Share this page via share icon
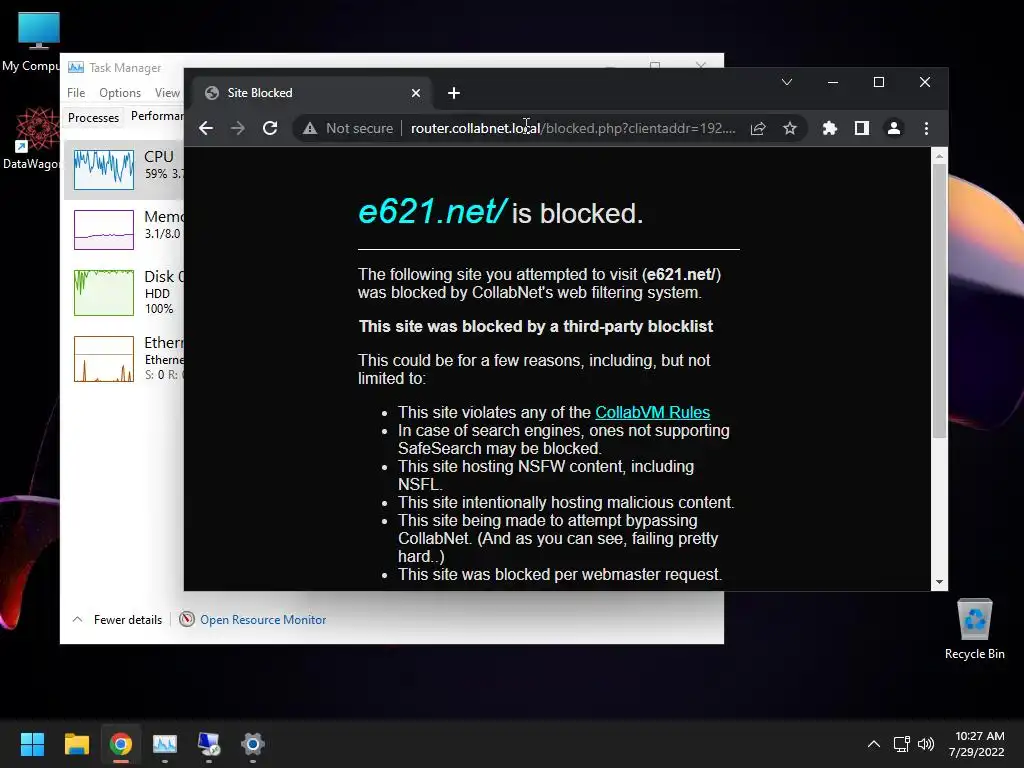The width and height of the screenshot is (1024, 768). click(758, 128)
